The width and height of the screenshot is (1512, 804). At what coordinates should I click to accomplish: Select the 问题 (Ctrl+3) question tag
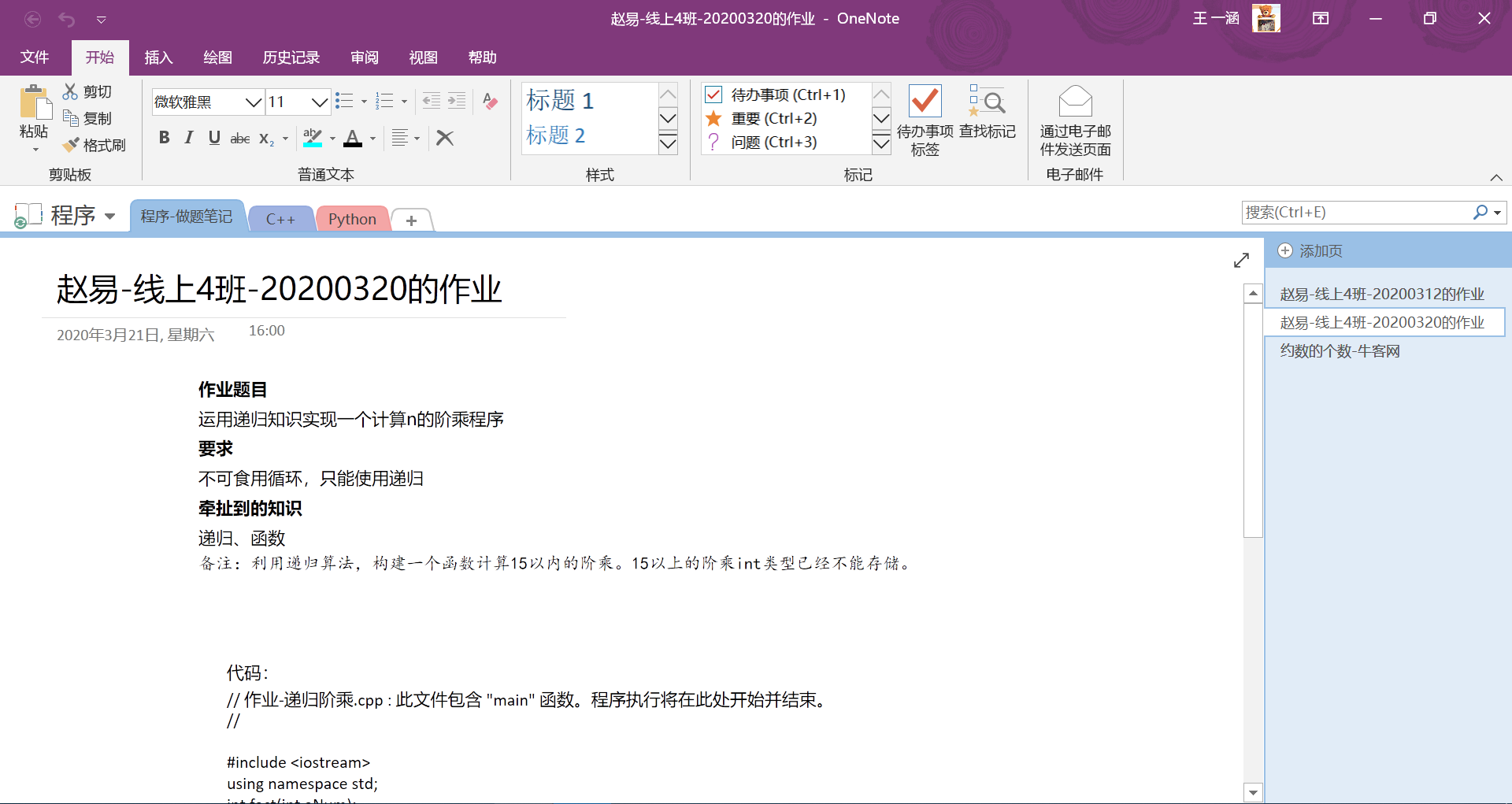pos(762,142)
